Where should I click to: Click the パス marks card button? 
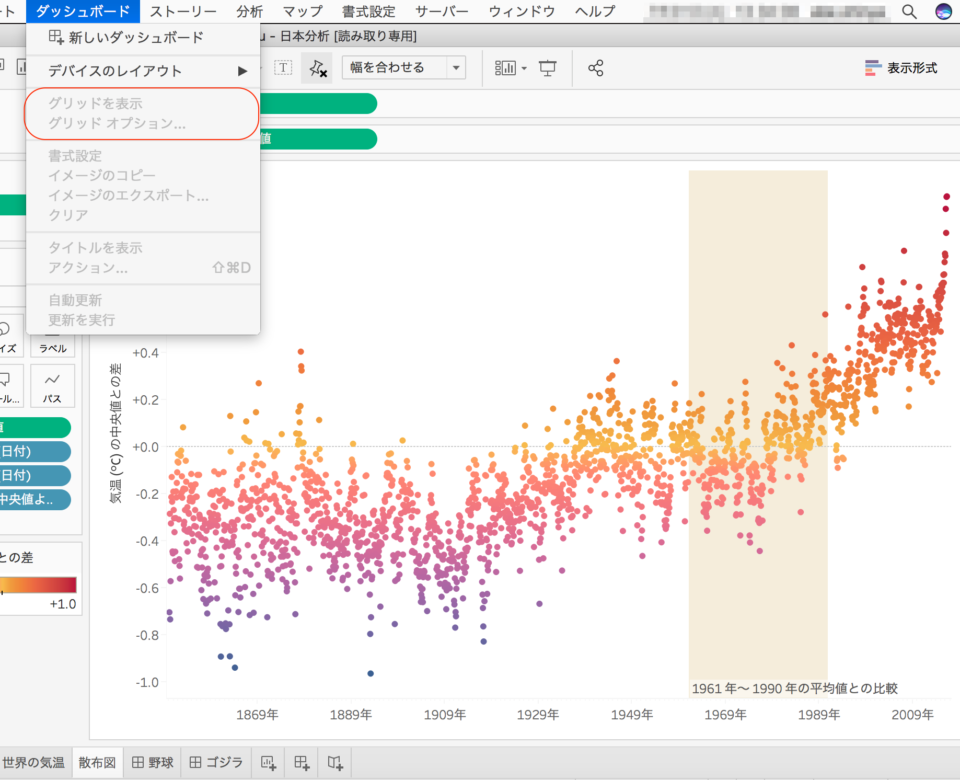51,385
